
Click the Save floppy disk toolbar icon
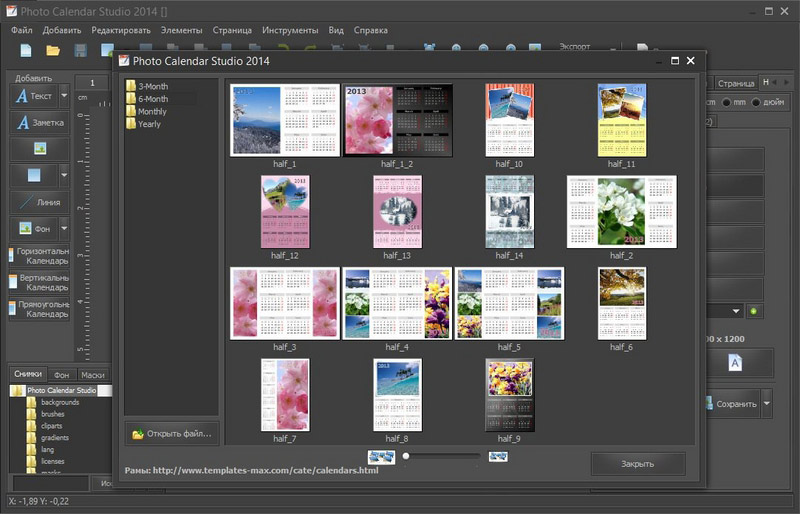(80, 50)
